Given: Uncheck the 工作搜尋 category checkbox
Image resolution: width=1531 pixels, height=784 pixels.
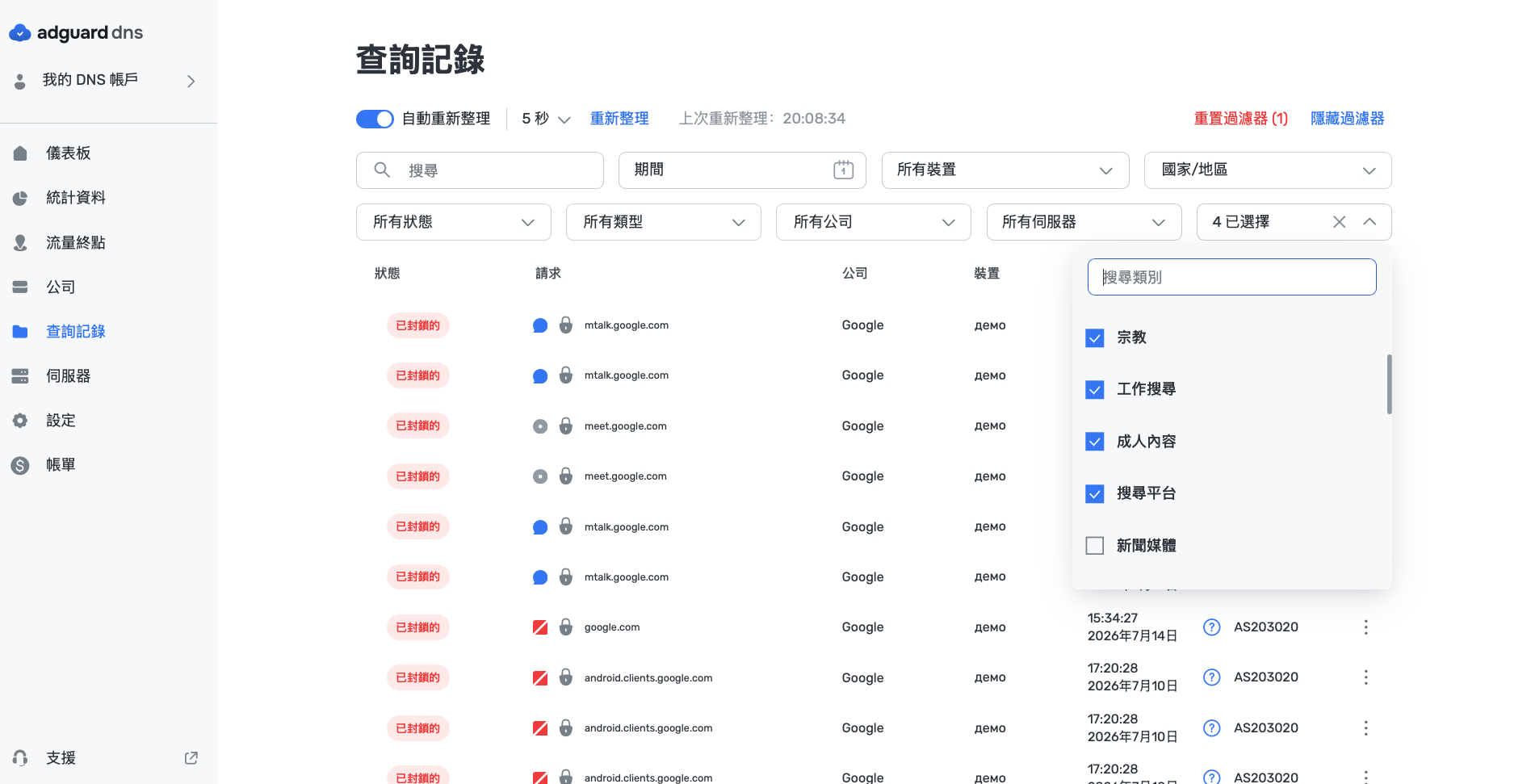Looking at the screenshot, I should tap(1094, 390).
